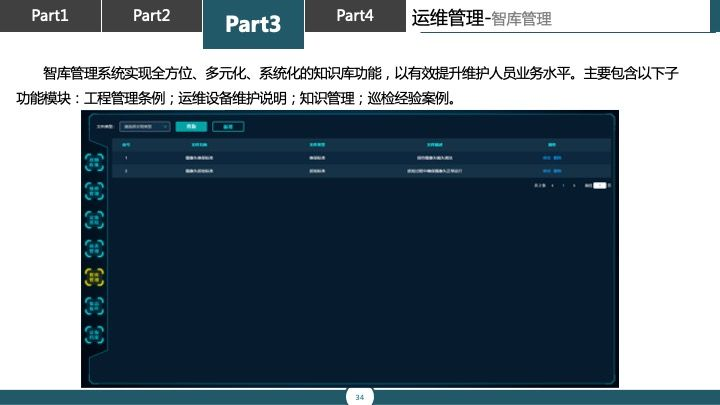This screenshot has width=720, height=405.
Task: Open the sidebar icon just below the yellow one
Action: click(x=95, y=306)
